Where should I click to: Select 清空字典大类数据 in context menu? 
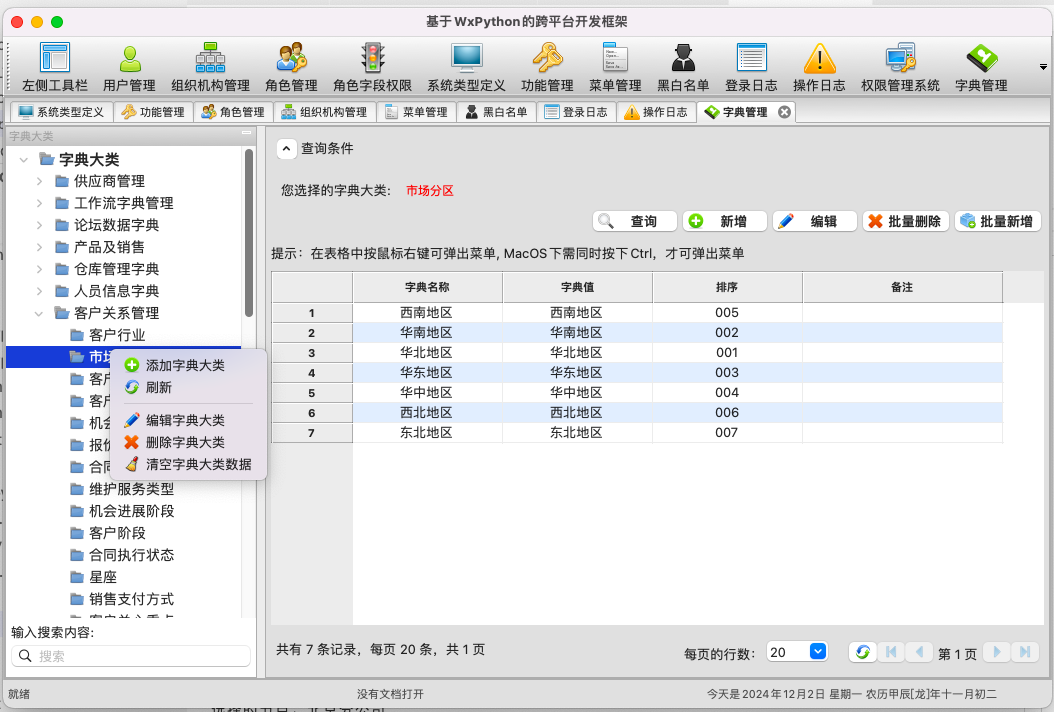tap(198, 464)
